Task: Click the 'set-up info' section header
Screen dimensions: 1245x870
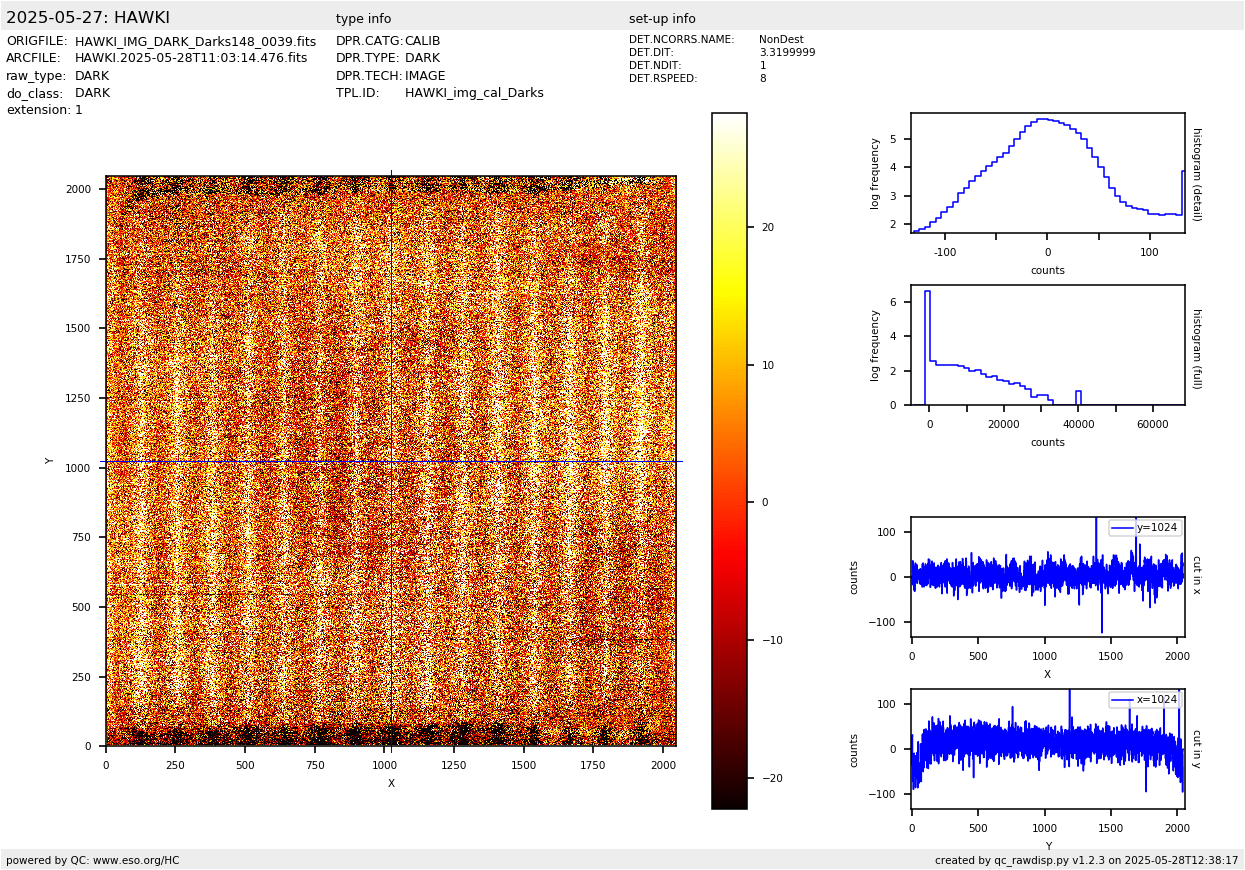Action: tap(662, 19)
